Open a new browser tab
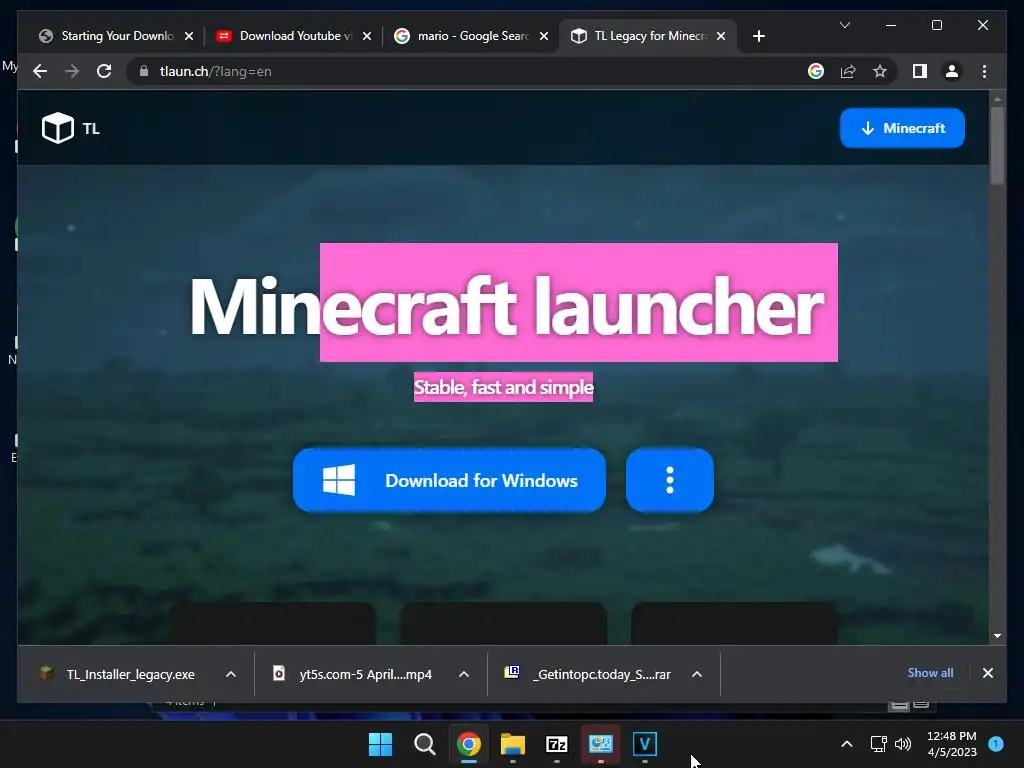This screenshot has height=768, width=1024. 758,36
